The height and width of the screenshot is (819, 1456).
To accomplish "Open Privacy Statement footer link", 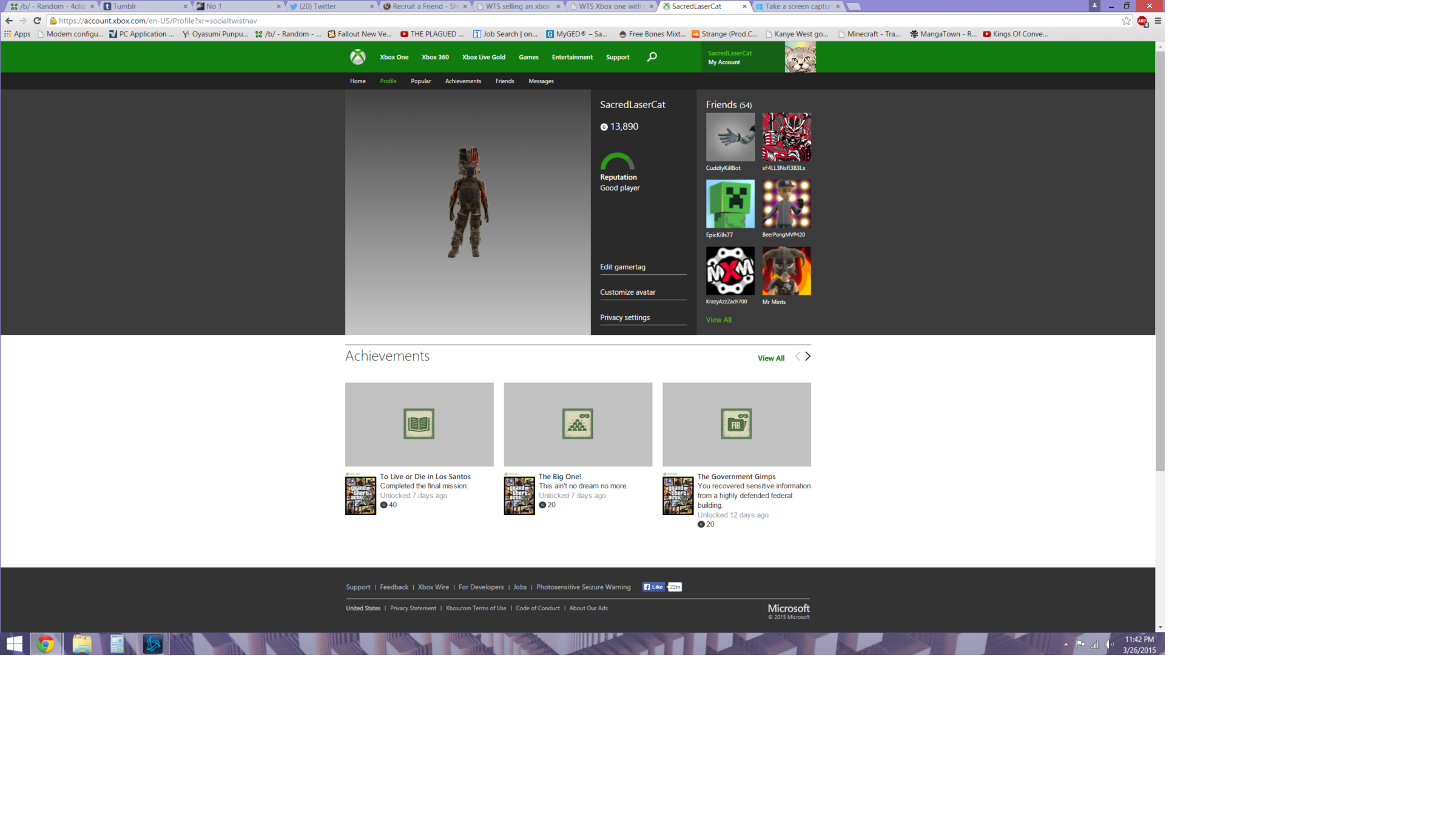I will (x=413, y=608).
